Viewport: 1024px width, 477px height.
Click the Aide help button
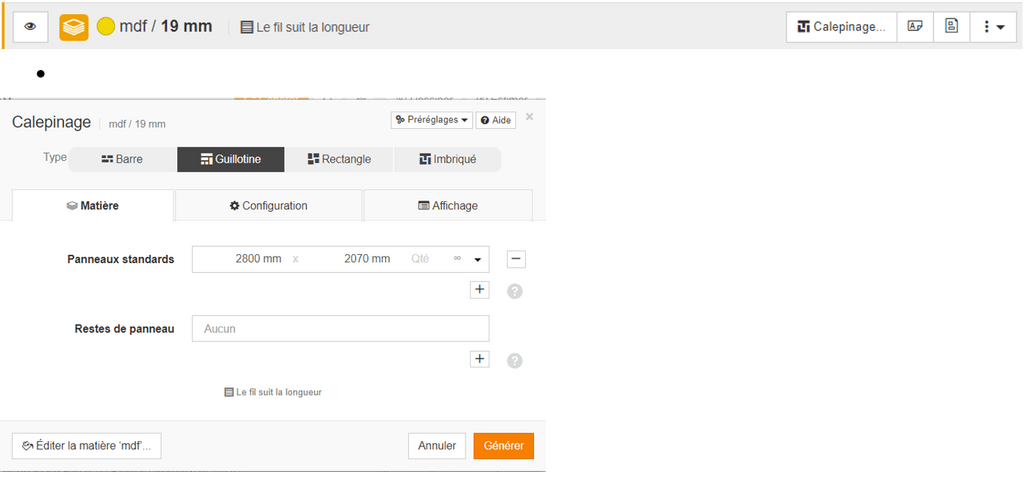click(x=496, y=120)
